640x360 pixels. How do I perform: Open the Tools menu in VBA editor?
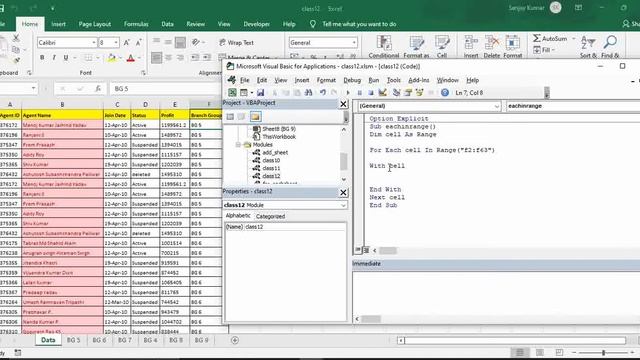click(x=393, y=80)
